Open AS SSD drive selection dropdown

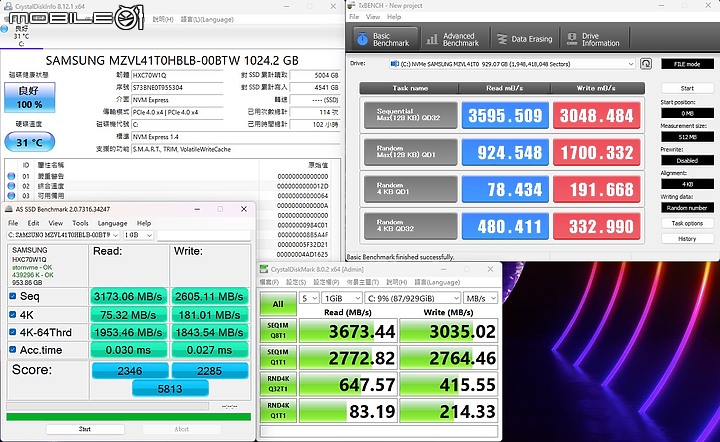click(63, 235)
